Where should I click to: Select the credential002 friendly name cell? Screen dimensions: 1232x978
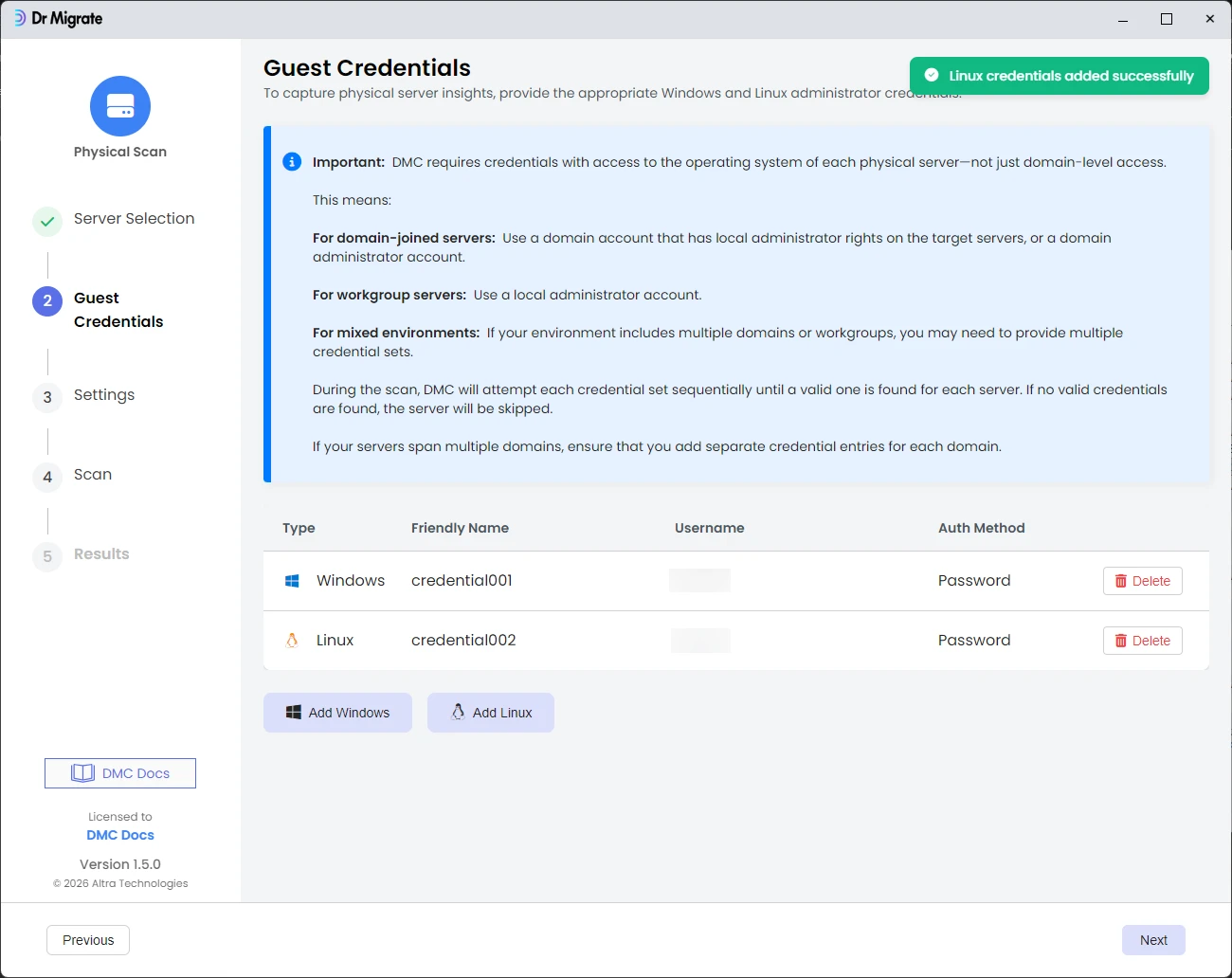pos(463,640)
